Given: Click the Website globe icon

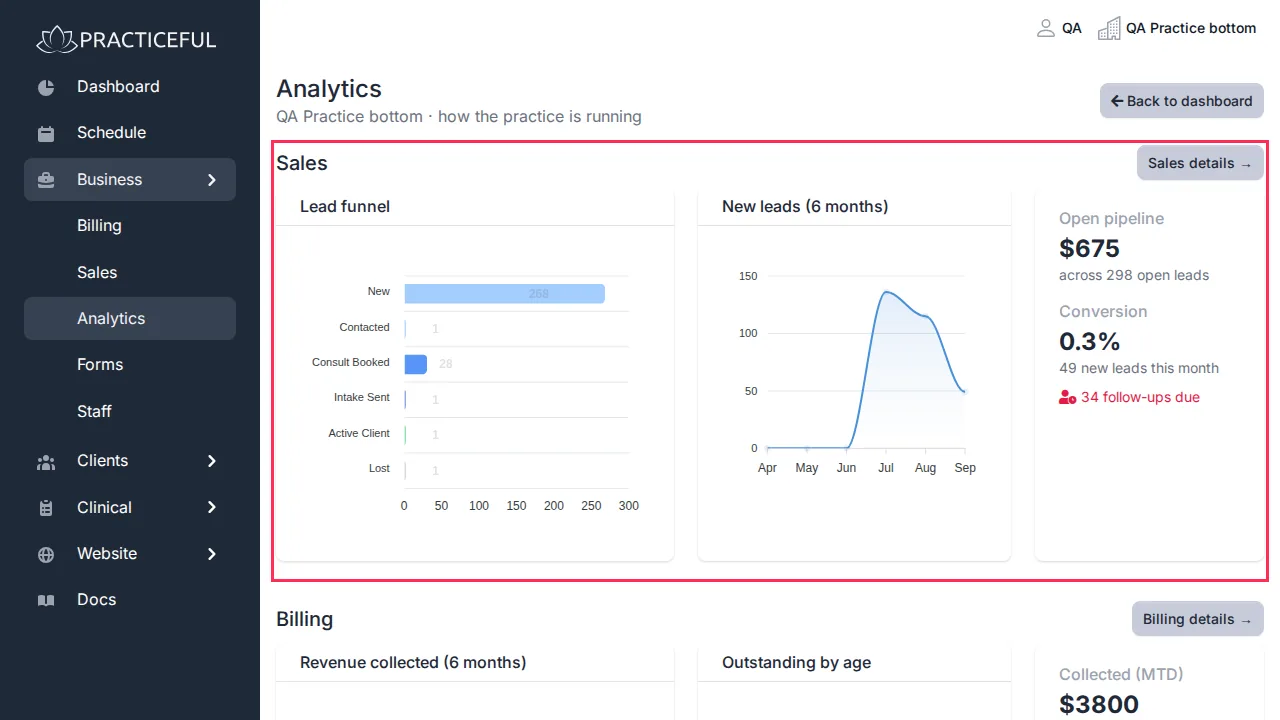Looking at the screenshot, I should 46,554.
